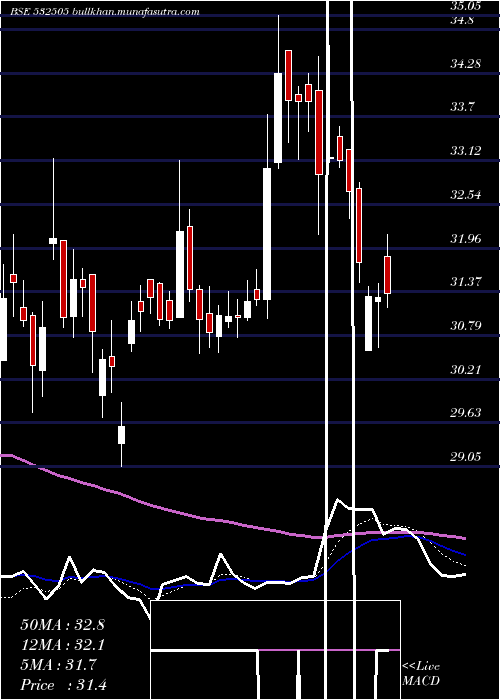
Task: Click the <<Live MACD label
Action: [421, 674]
